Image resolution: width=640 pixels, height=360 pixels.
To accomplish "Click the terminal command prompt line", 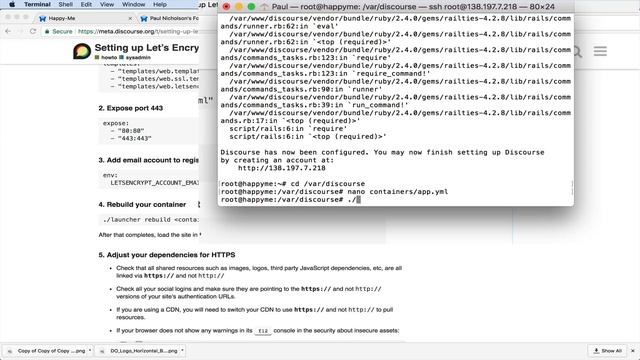I will tap(291, 200).
